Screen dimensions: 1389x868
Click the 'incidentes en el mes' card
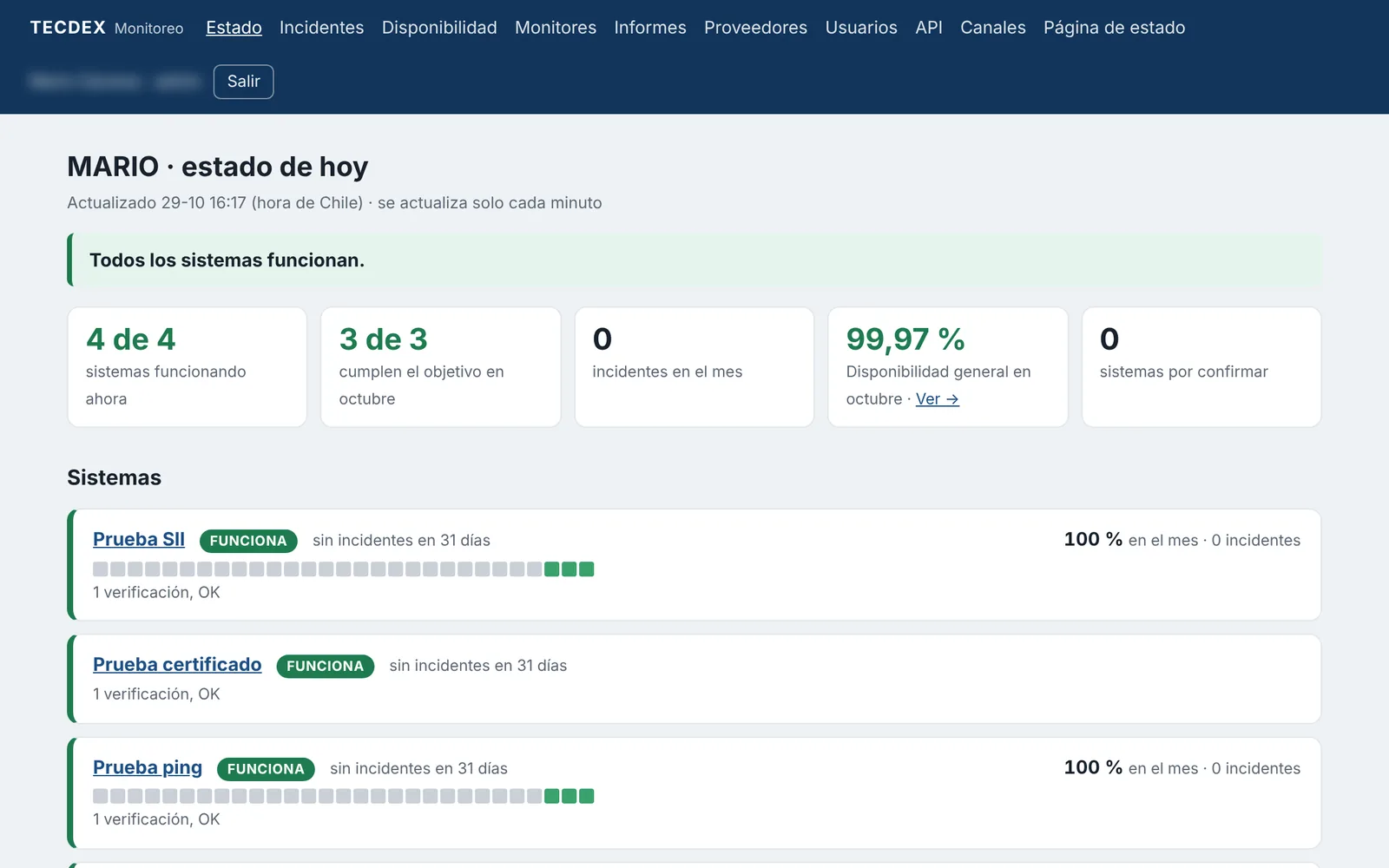(x=694, y=367)
